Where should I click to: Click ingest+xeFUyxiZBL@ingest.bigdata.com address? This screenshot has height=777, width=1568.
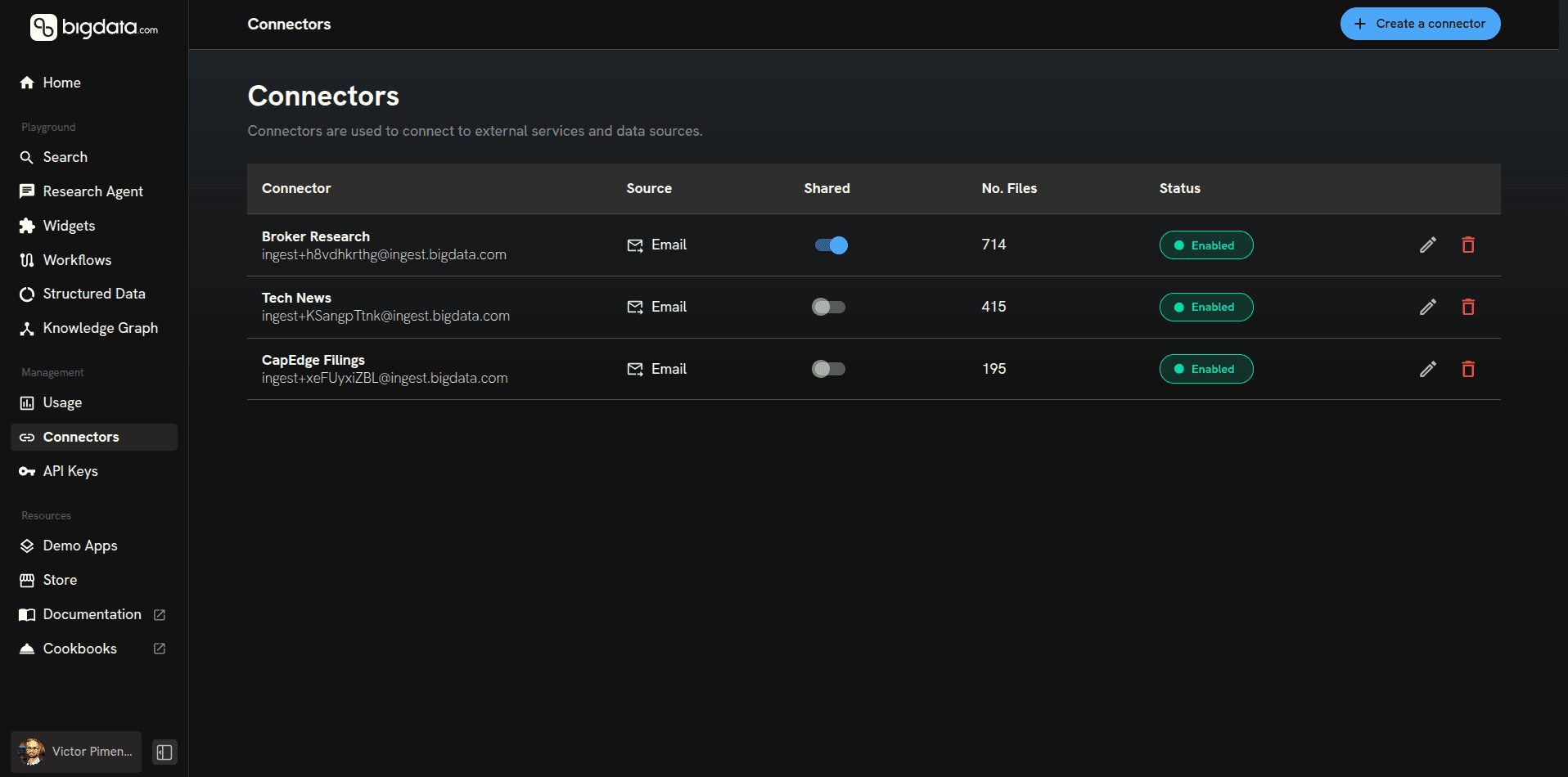pos(385,378)
